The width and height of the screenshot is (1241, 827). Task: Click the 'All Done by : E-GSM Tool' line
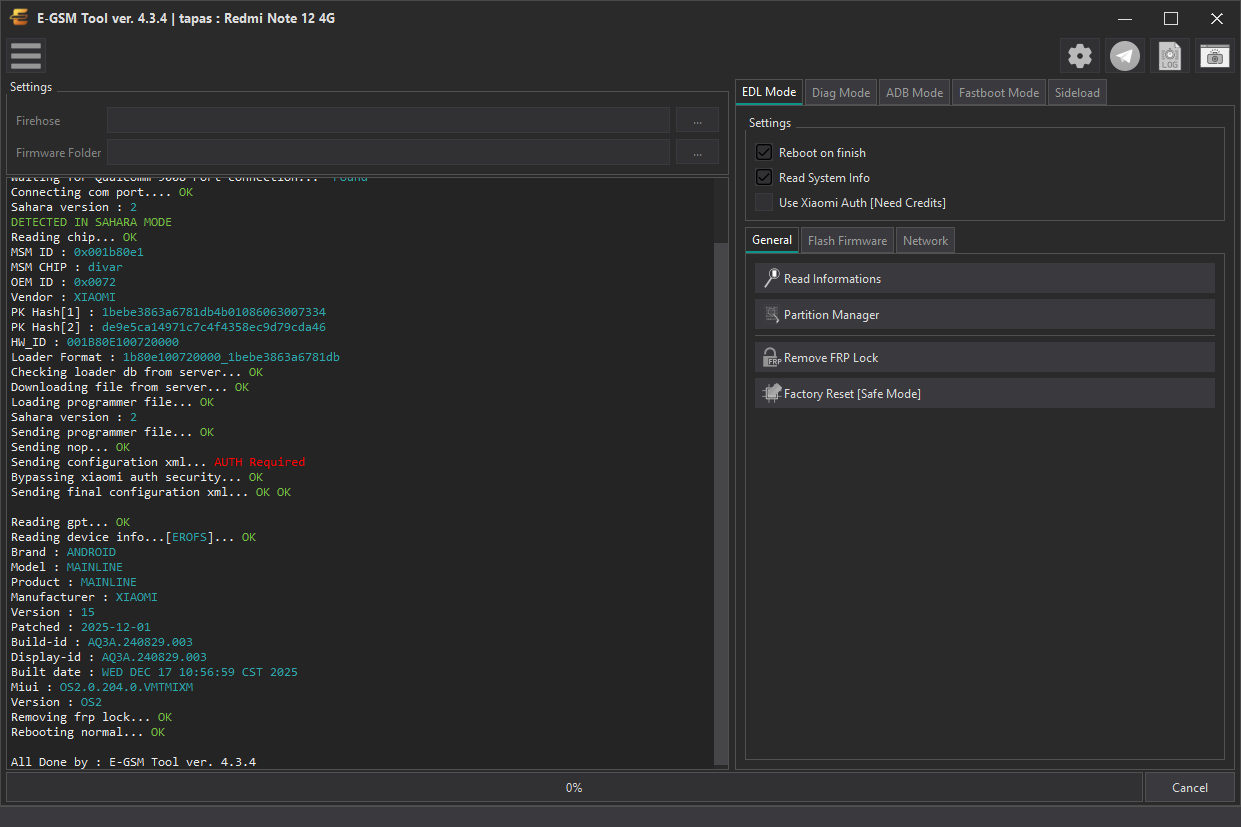tap(133, 762)
